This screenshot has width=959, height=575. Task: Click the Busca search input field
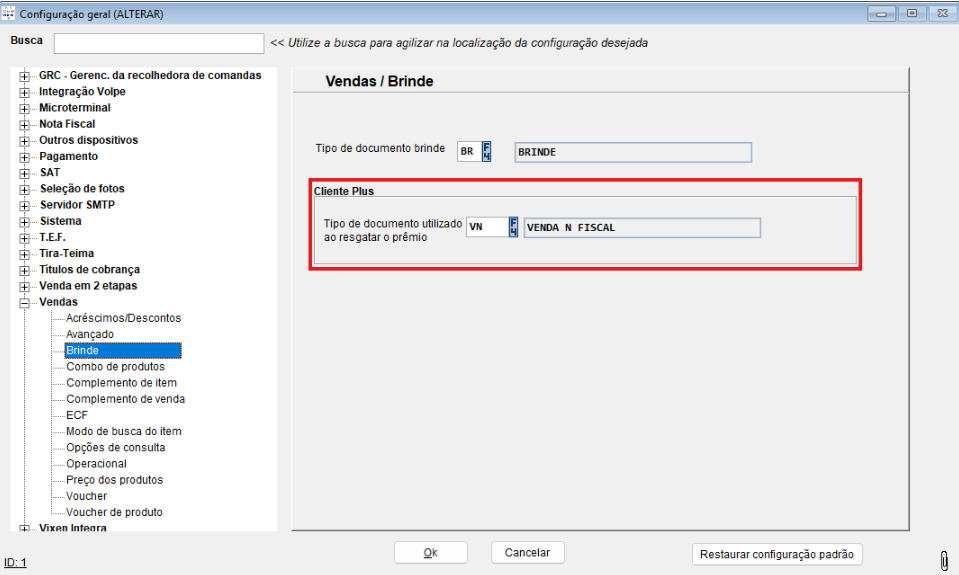pyautogui.click(x=158, y=43)
